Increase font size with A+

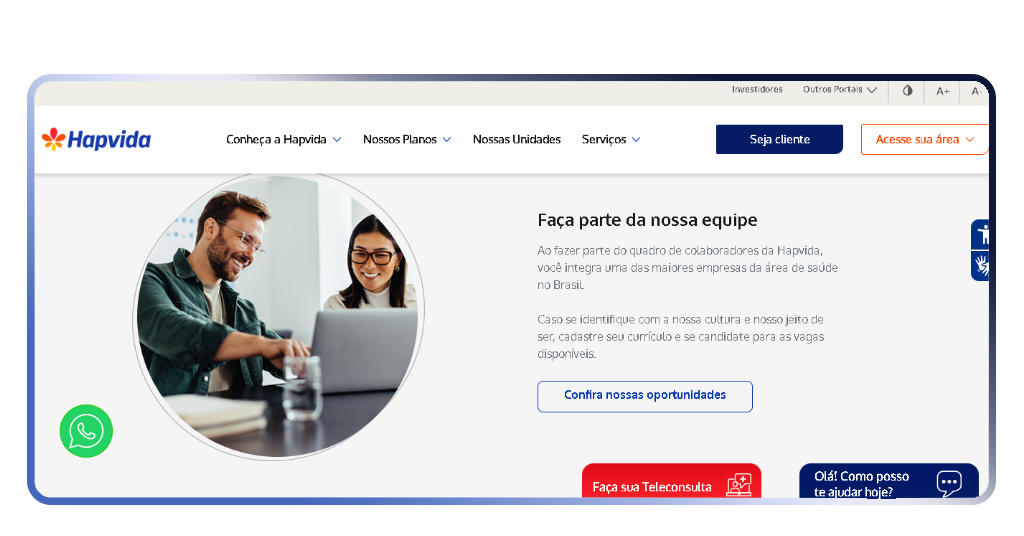point(942,91)
